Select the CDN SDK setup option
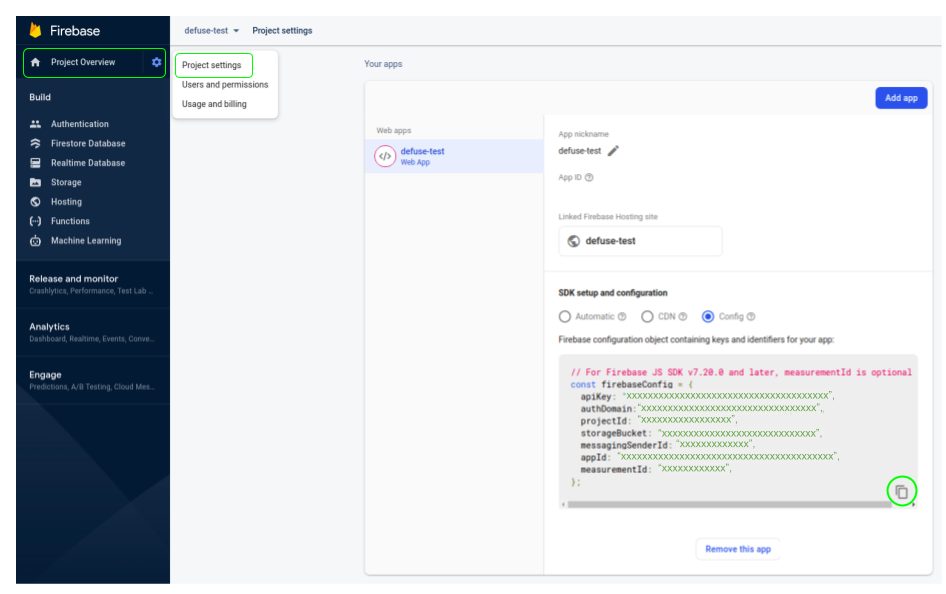The height and width of the screenshot is (594, 946). (x=647, y=317)
